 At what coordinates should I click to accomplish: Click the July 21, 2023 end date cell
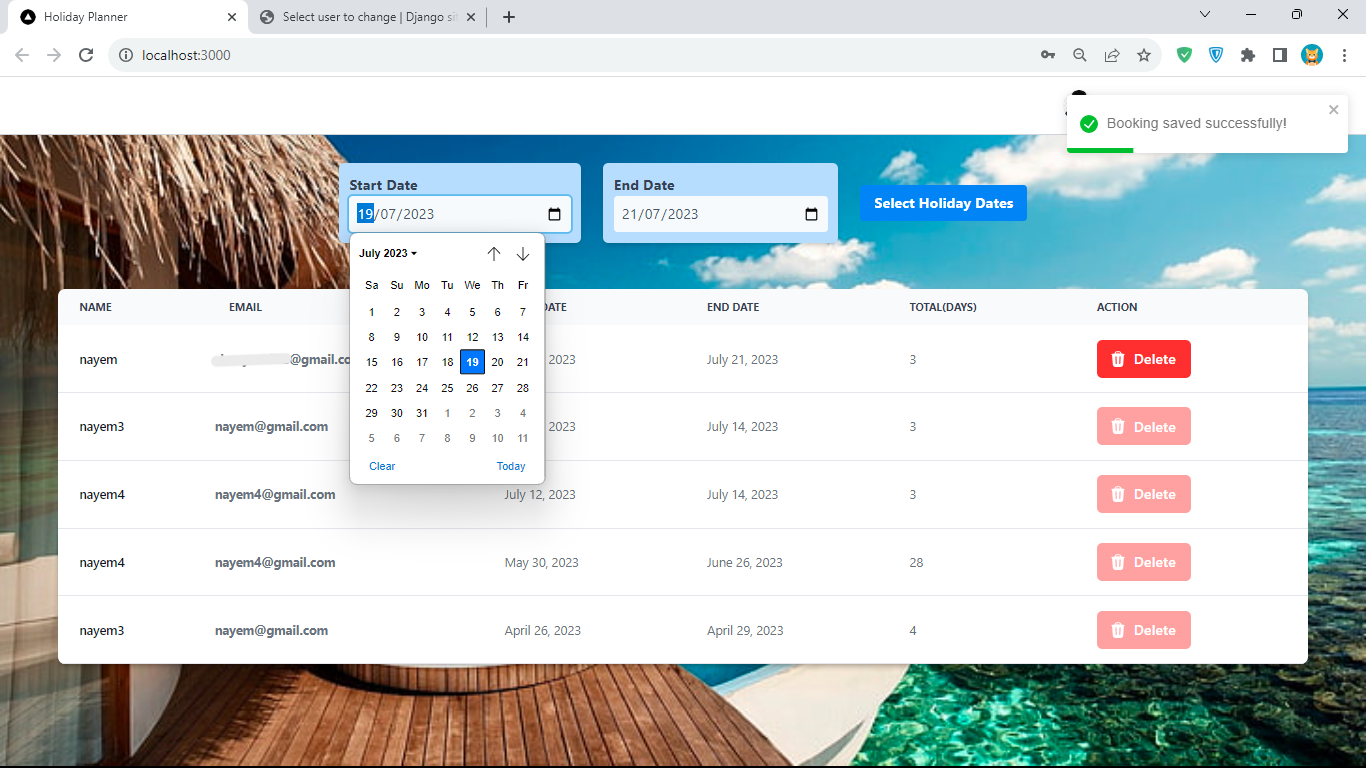(x=742, y=359)
